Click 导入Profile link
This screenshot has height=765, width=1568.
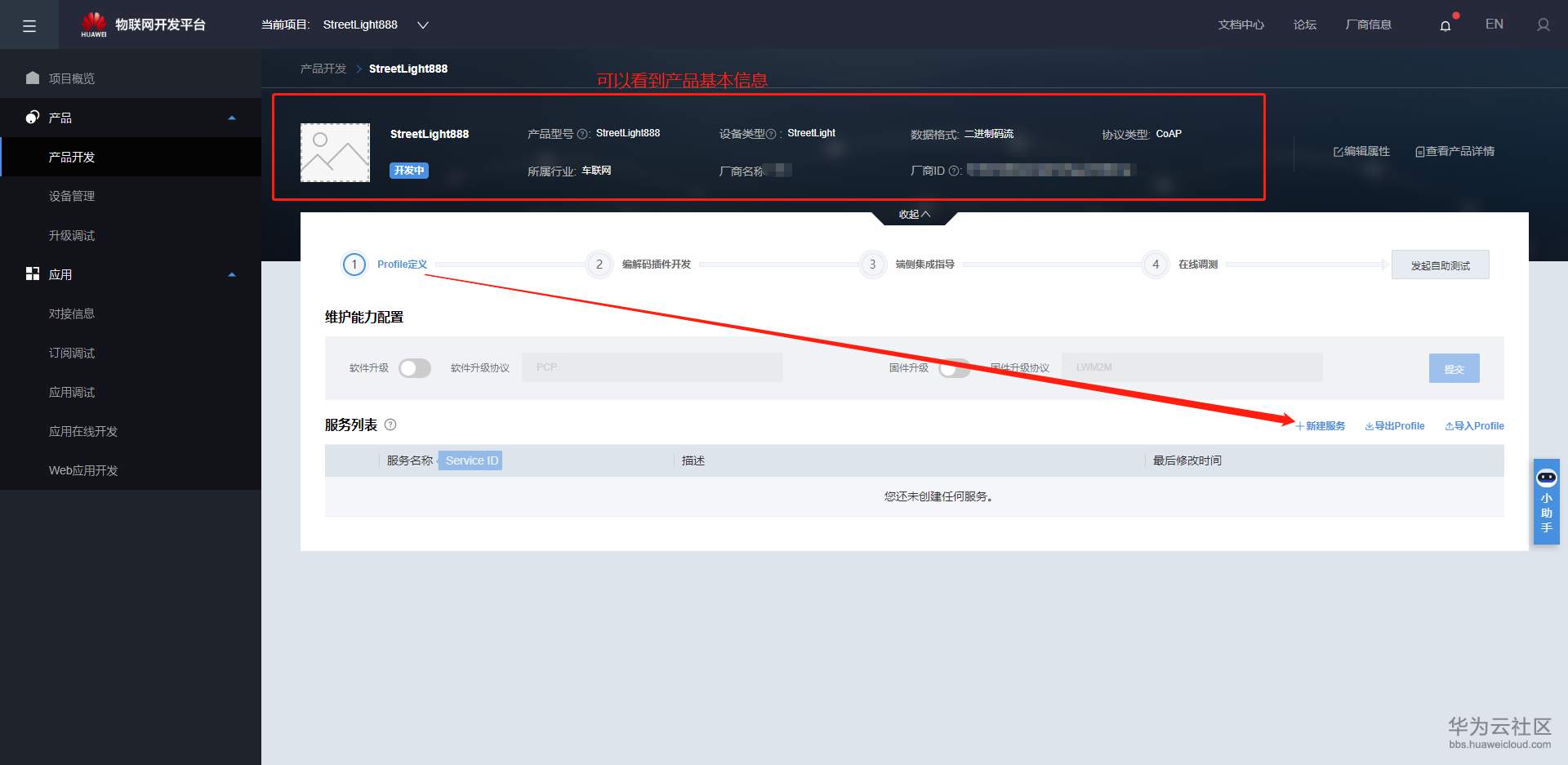(x=1475, y=426)
